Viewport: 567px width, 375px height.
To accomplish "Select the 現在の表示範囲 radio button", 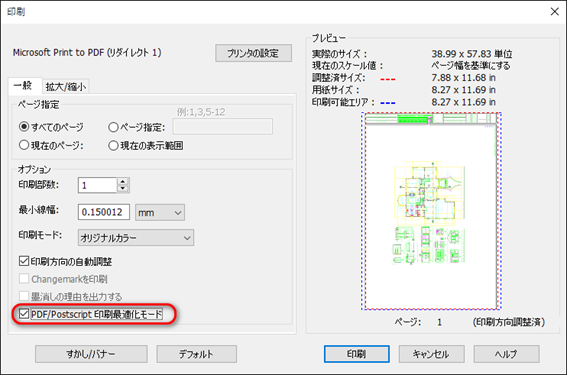I will tap(113, 145).
